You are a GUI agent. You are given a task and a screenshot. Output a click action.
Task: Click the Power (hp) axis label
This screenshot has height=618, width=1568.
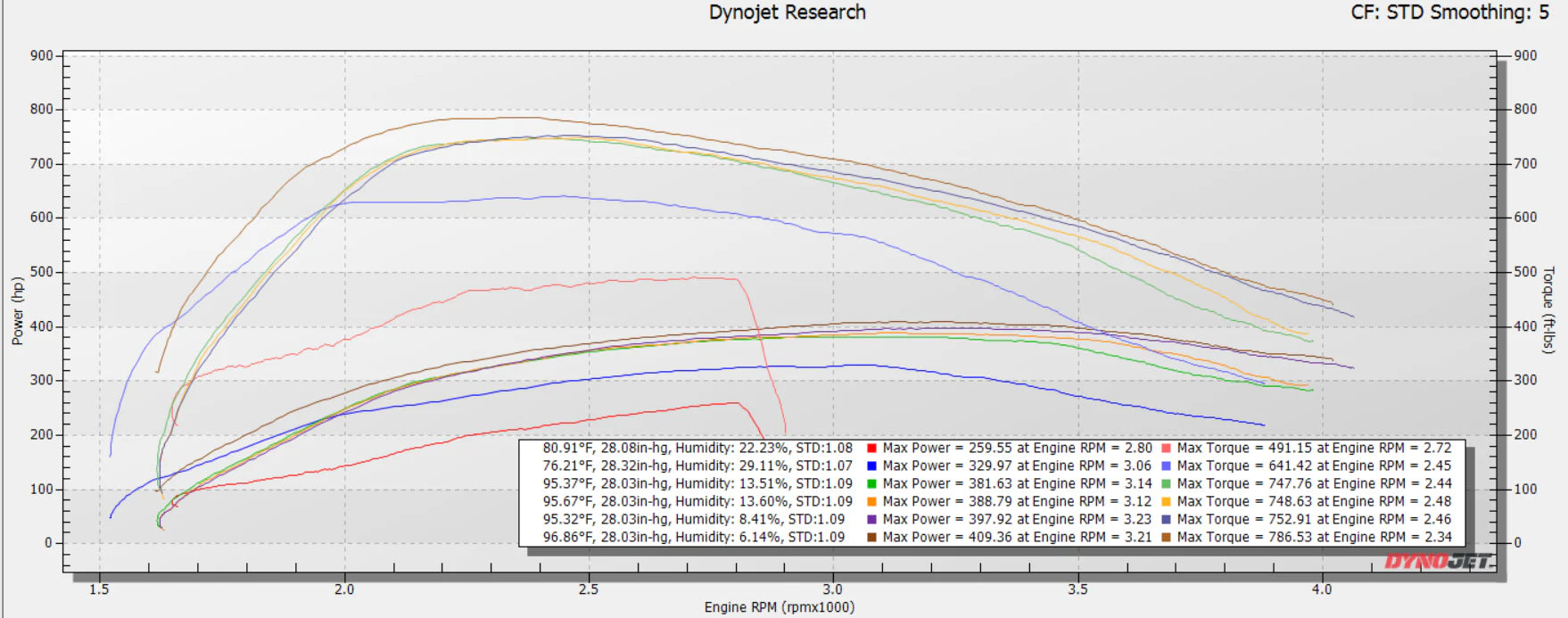(x=18, y=310)
